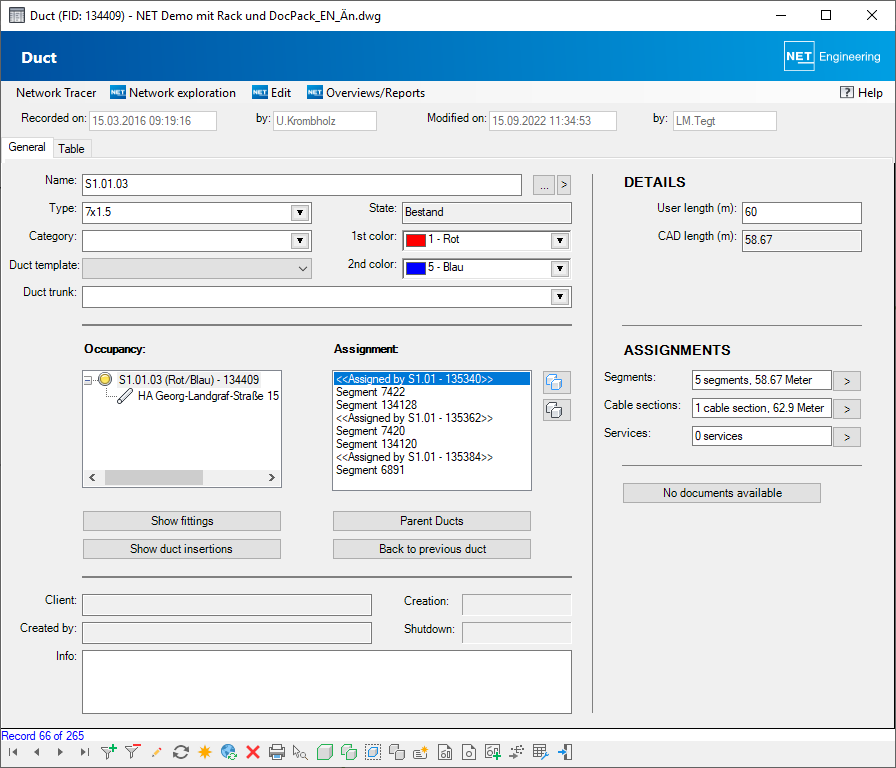Screen dimensions: 896x768
Task: Click the table with wrench icon
Action: [x=541, y=752]
